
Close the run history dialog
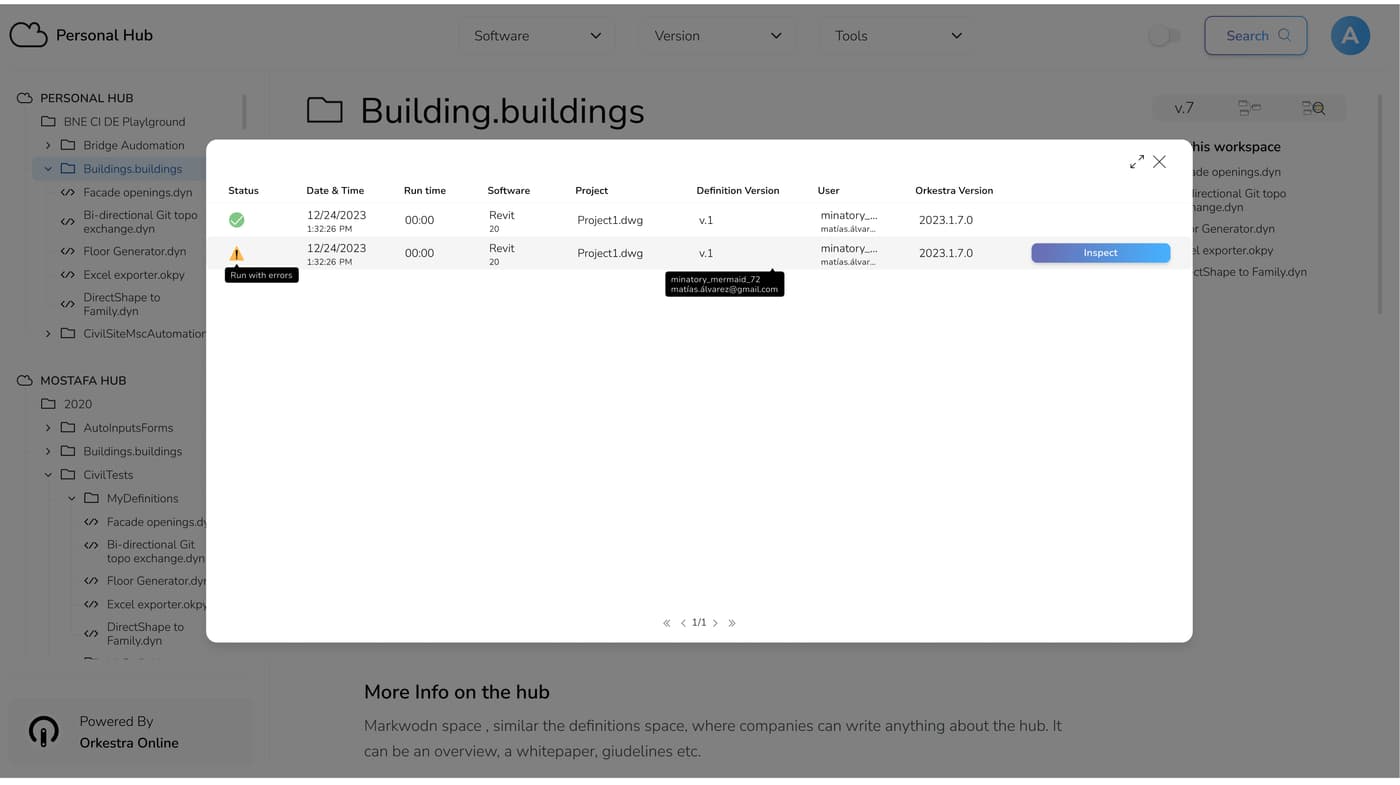click(x=1159, y=162)
